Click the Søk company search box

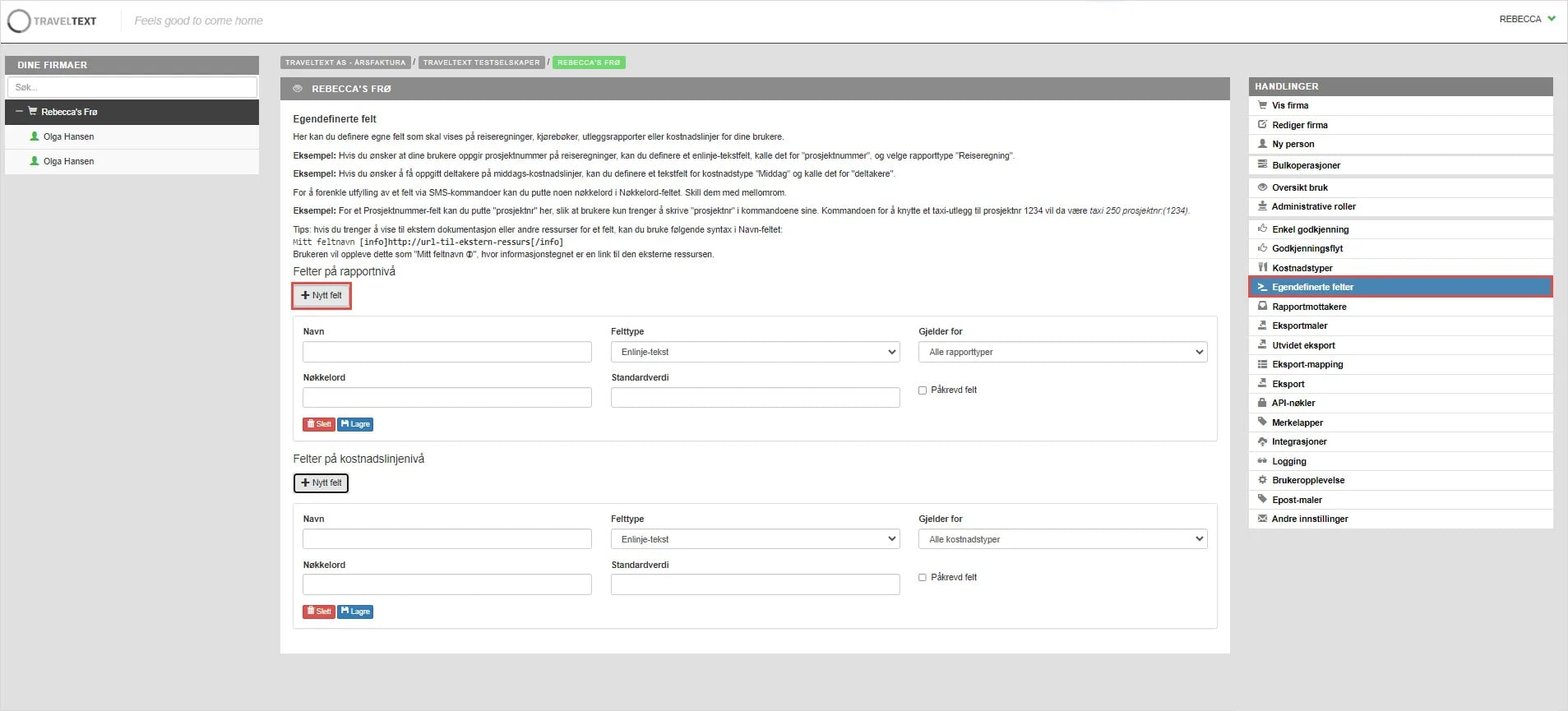click(x=132, y=87)
